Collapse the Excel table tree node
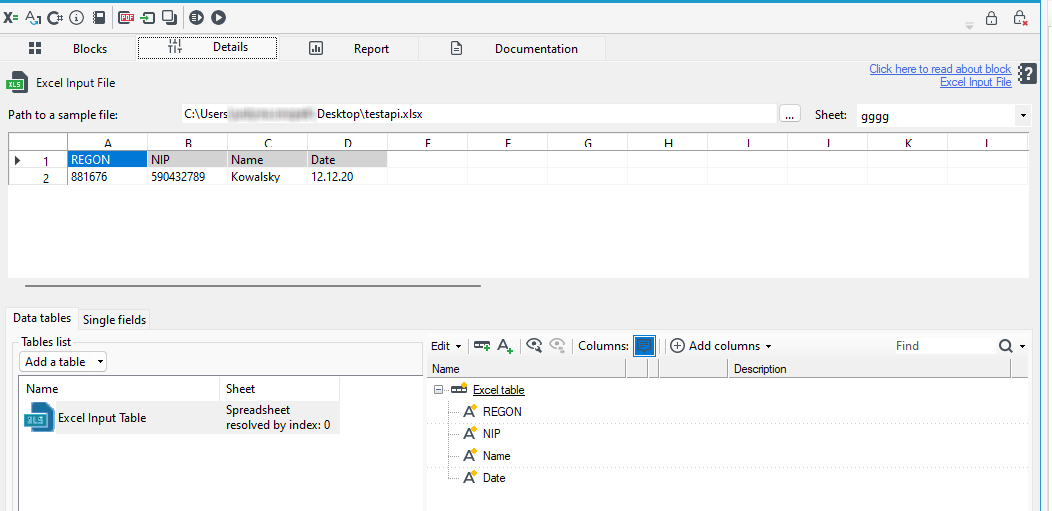This screenshot has height=511, width=1052. pyautogui.click(x=439, y=390)
